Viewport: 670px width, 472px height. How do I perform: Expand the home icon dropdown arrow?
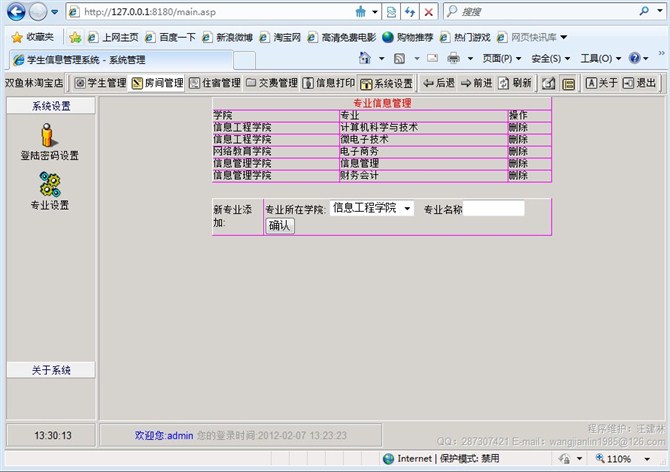382,59
